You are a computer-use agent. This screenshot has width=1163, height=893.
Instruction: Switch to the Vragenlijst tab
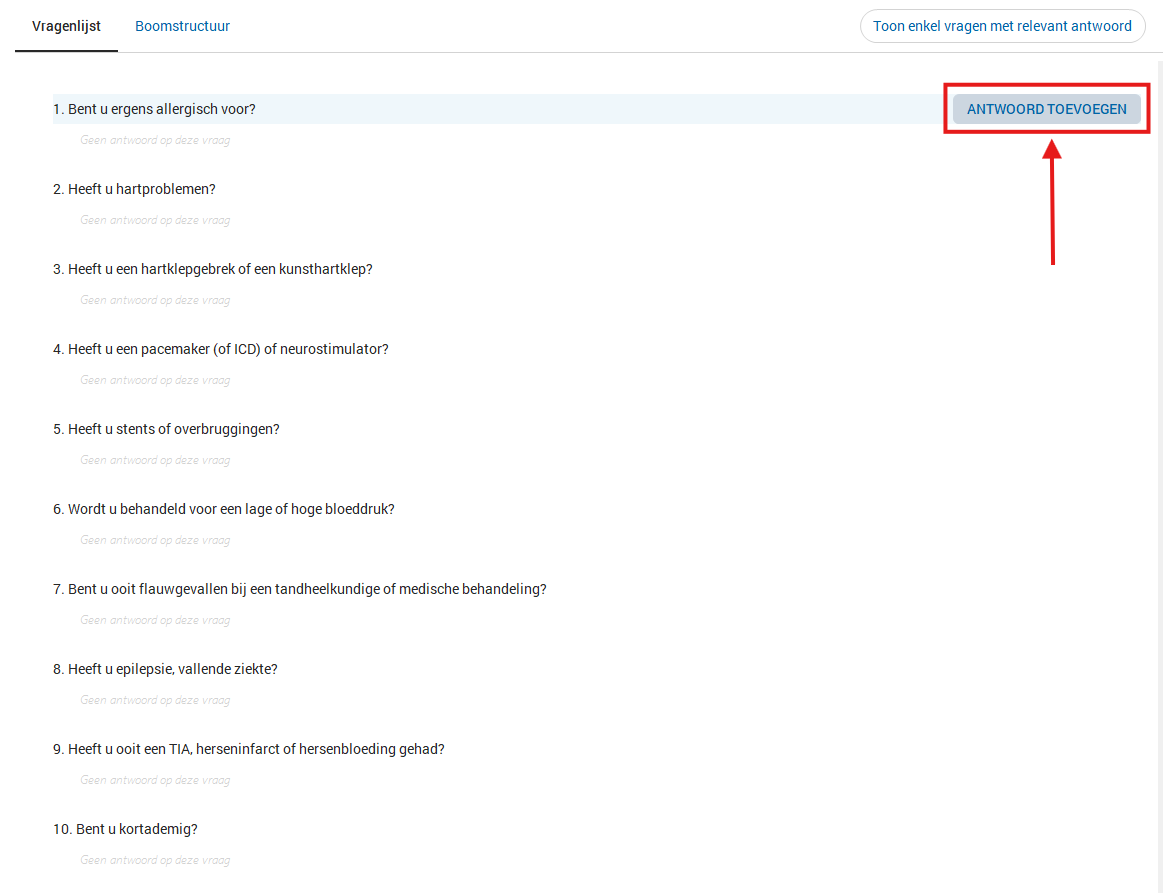tap(66, 26)
